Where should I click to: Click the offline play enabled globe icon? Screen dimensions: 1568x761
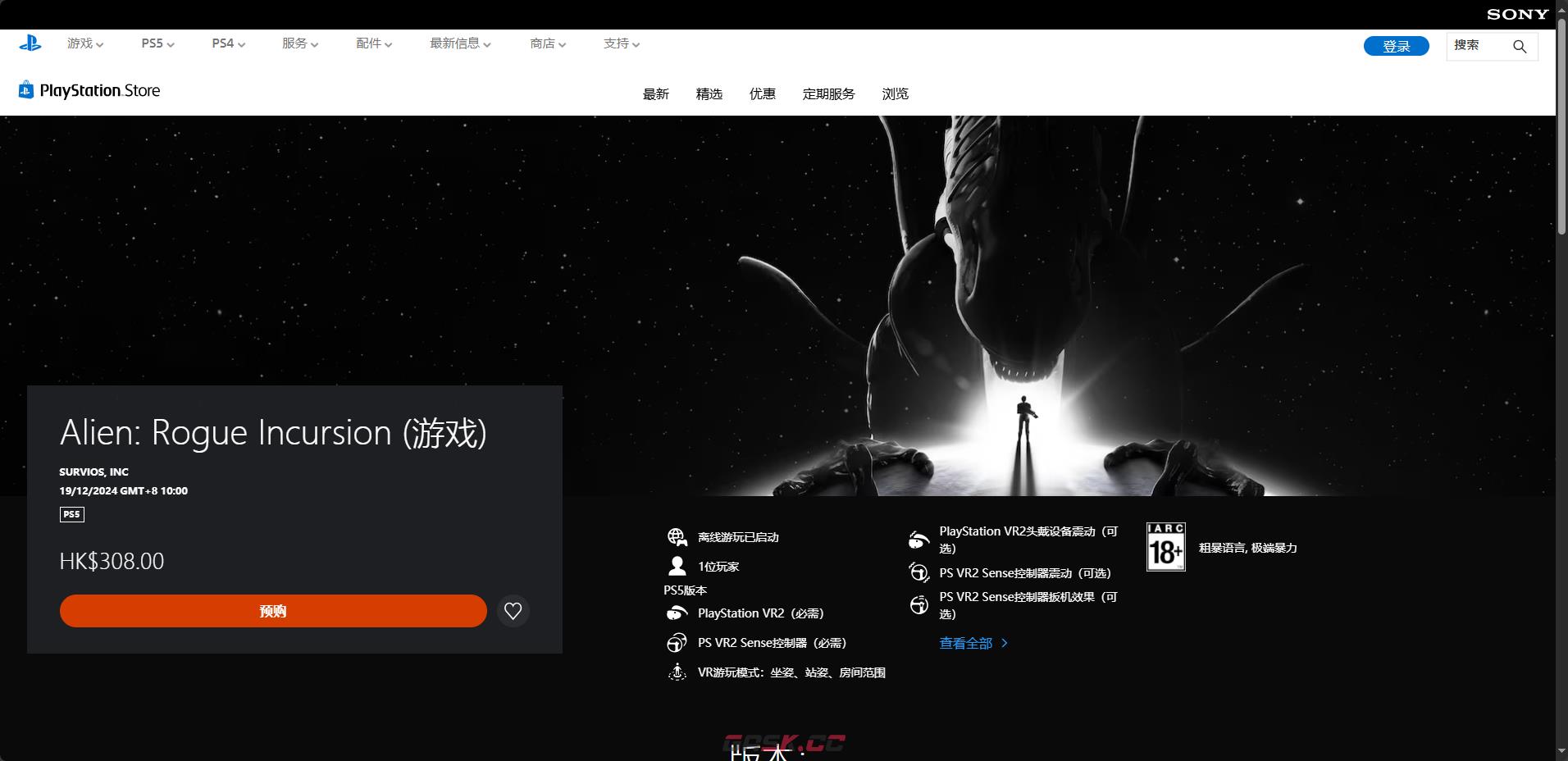(677, 537)
